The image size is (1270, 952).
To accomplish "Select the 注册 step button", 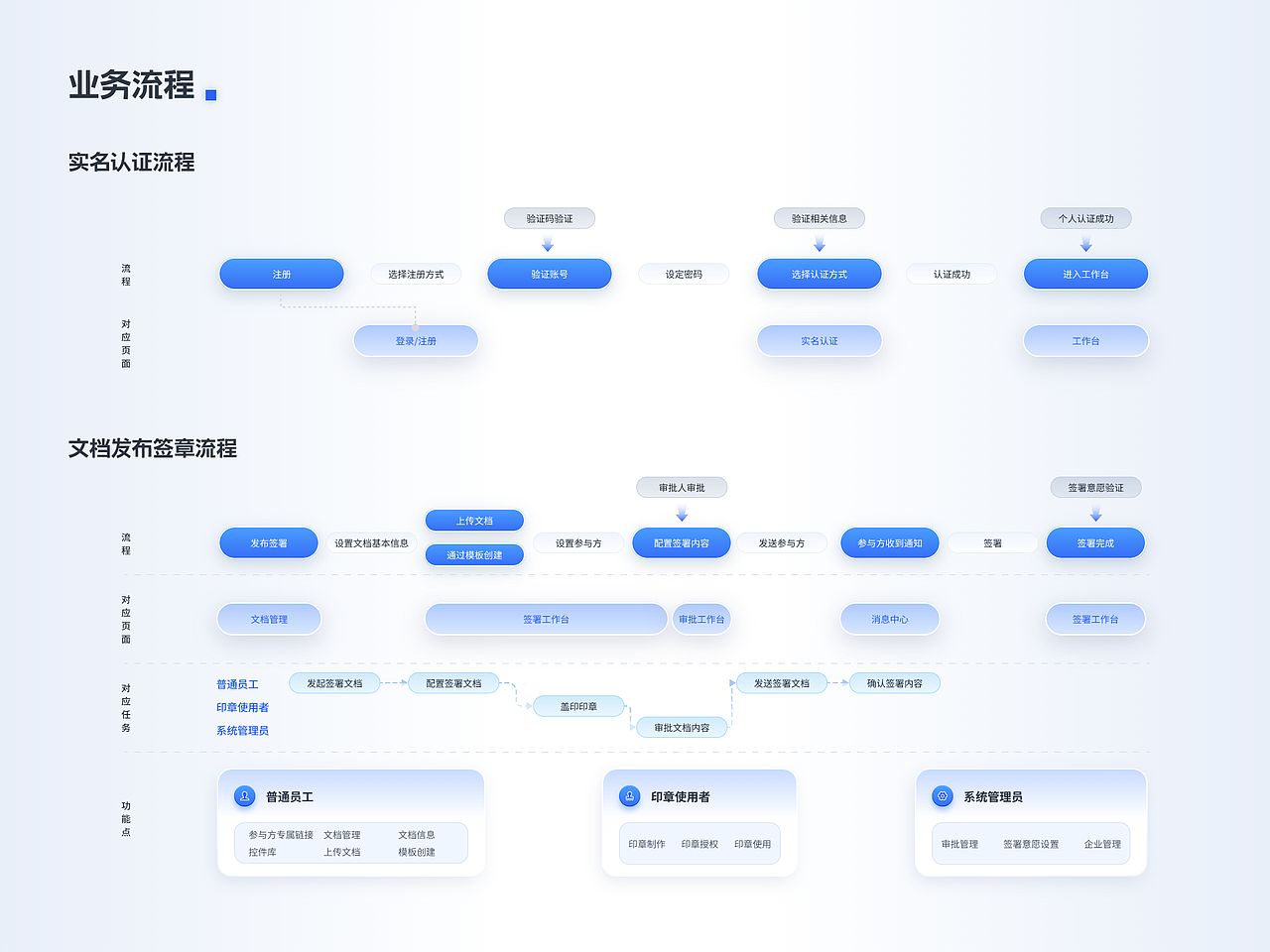I will (281, 274).
